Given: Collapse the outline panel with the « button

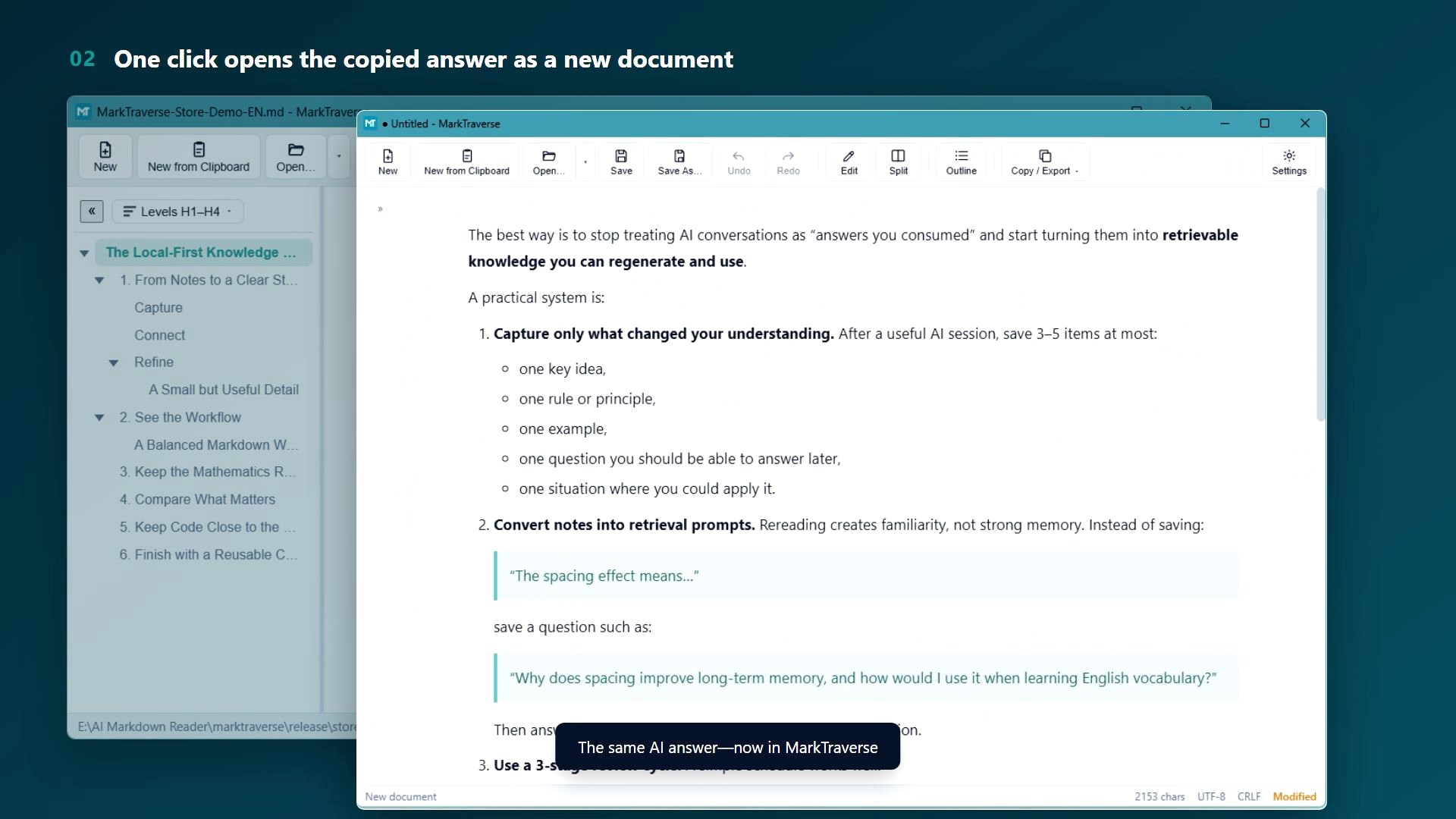Looking at the screenshot, I should coord(92,212).
